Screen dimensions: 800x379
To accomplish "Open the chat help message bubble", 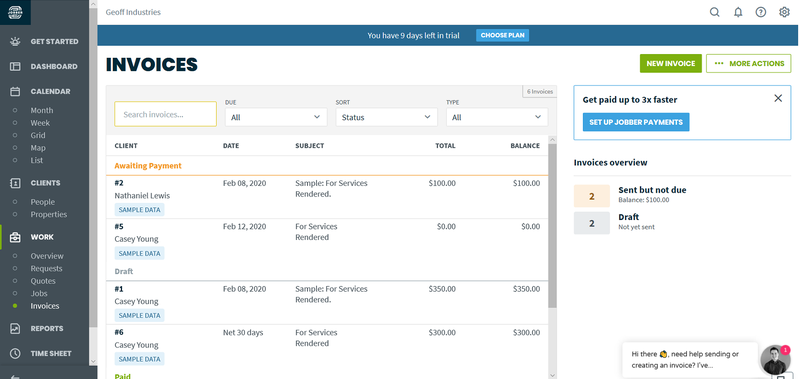I will (690, 360).
